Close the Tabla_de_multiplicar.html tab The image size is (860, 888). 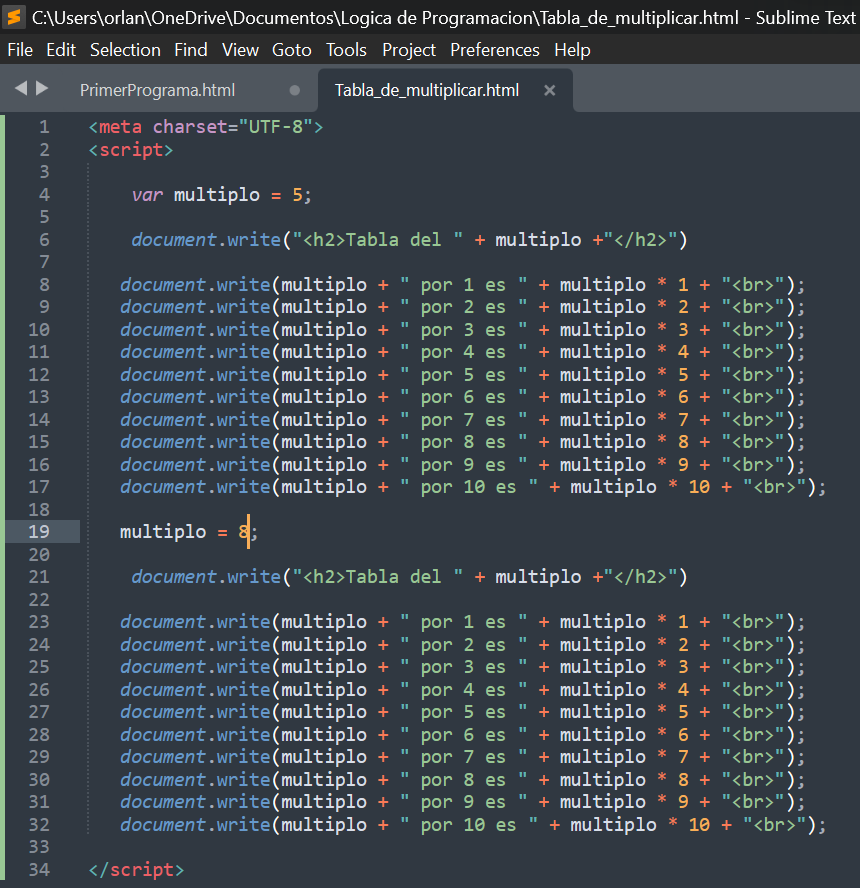(549, 90)
